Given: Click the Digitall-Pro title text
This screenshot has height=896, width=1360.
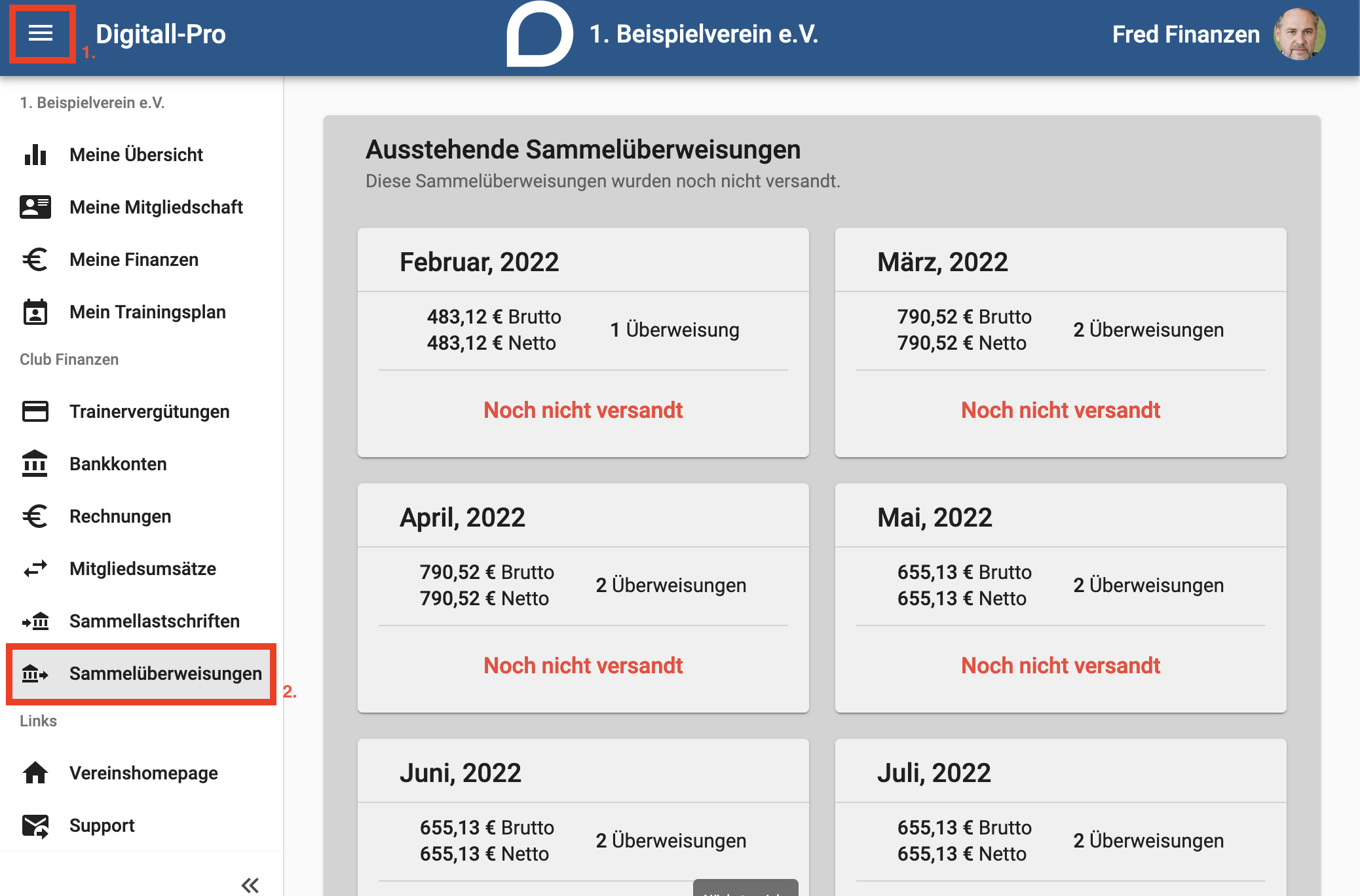Looking at the screenshot, I should coord(161,34).
